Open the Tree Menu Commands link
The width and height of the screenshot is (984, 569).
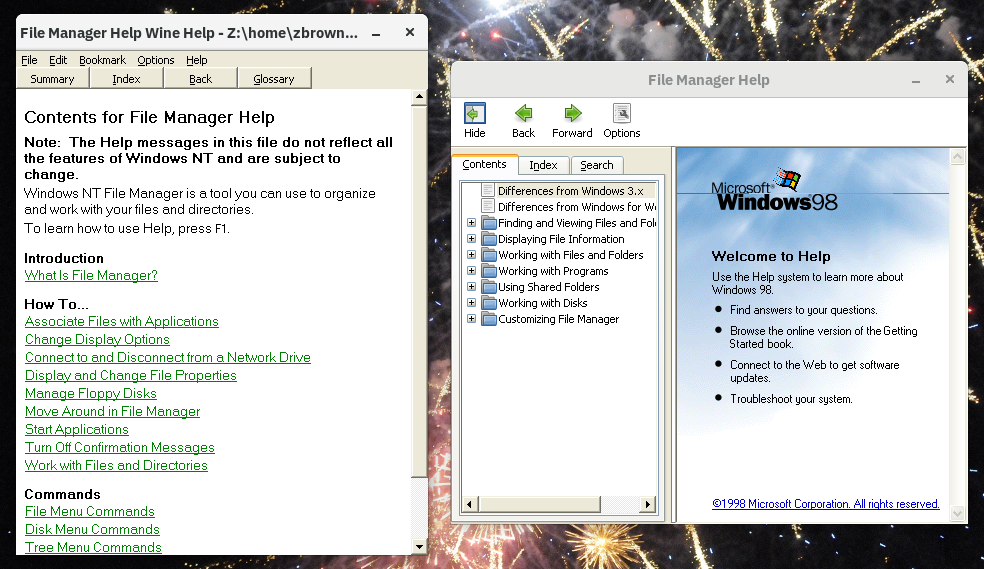pos(93,548)
